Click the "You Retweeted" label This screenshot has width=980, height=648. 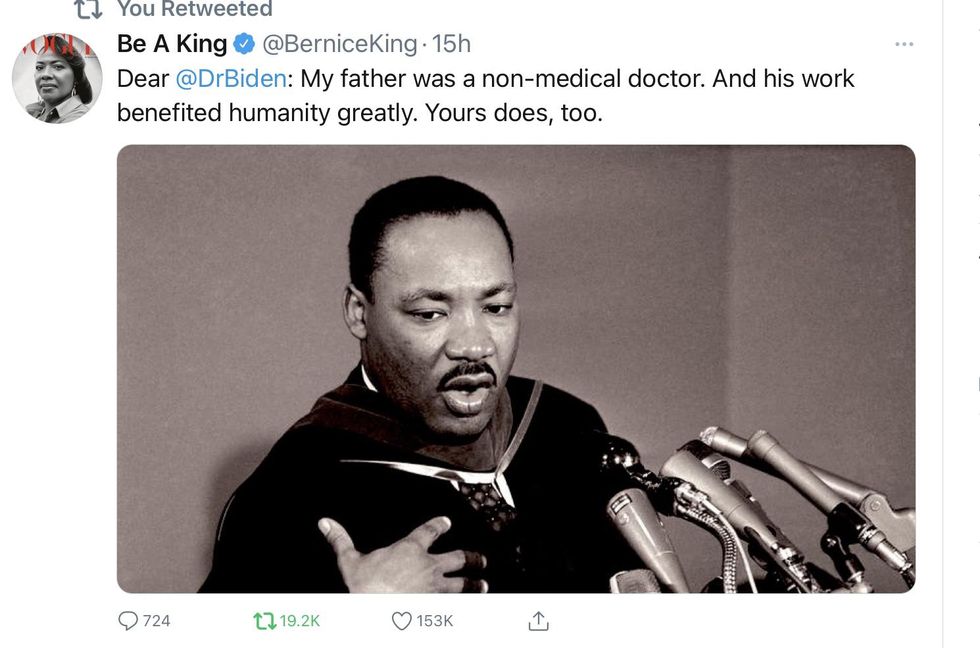[194, 9]
